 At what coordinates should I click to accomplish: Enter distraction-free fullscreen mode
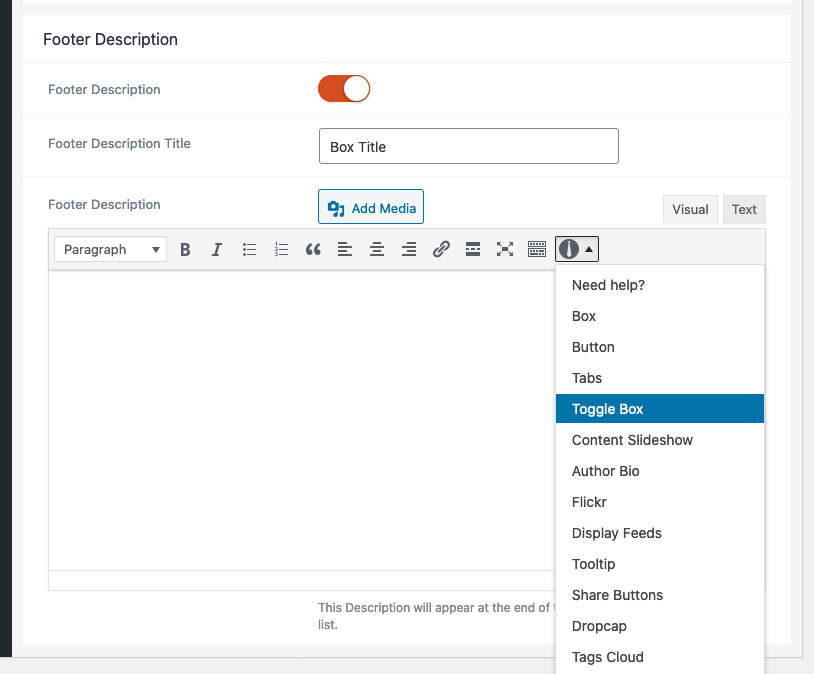pos(505,250)
